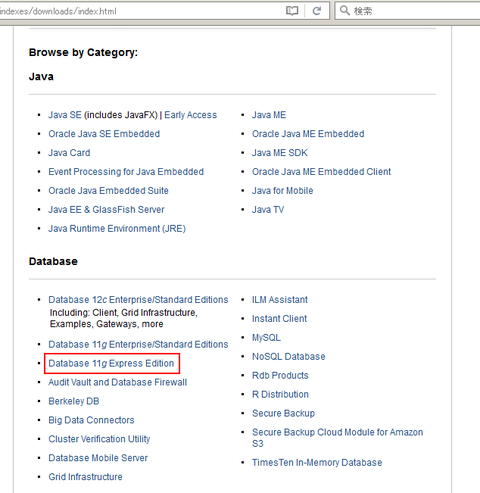Open Cluster Verification Utility link

click(99, 439)
